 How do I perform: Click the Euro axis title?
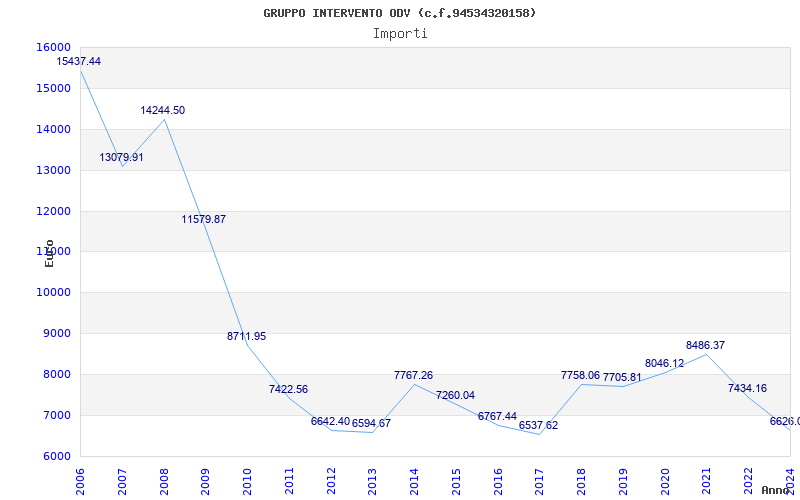pyautogui.click(x=49, y=254)
